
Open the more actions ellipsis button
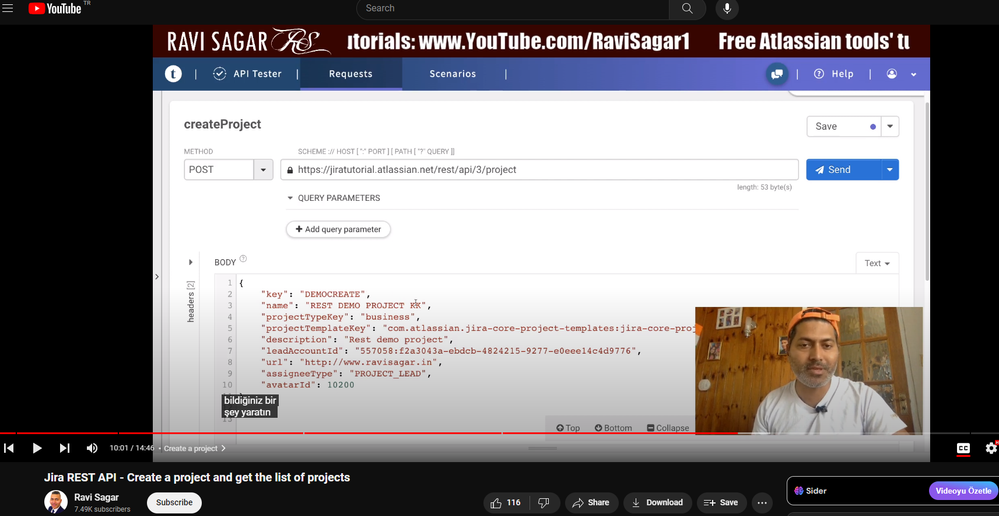[x=762, y=503]
